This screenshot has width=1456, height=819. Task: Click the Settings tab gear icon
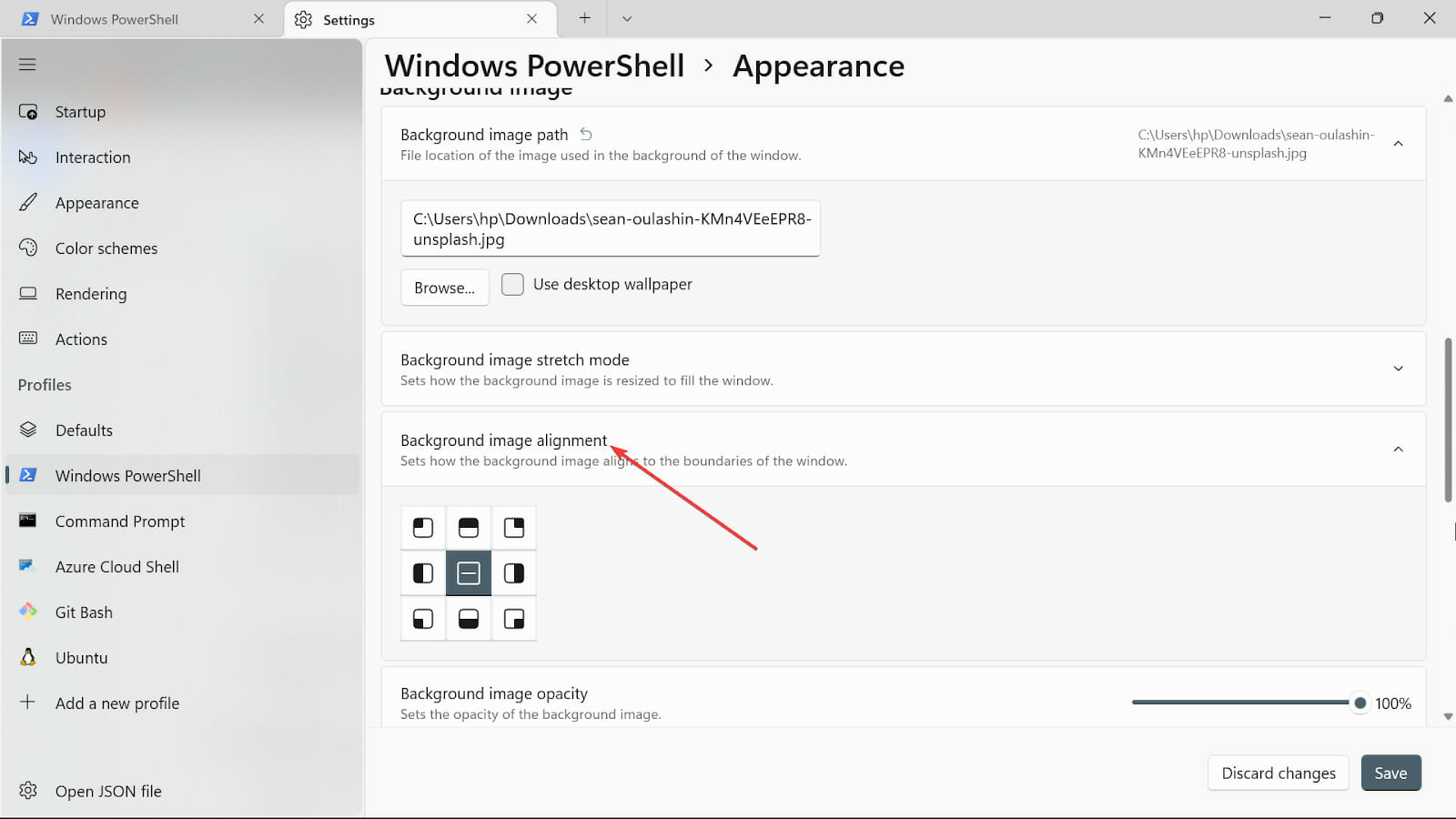tap(303, 19)
